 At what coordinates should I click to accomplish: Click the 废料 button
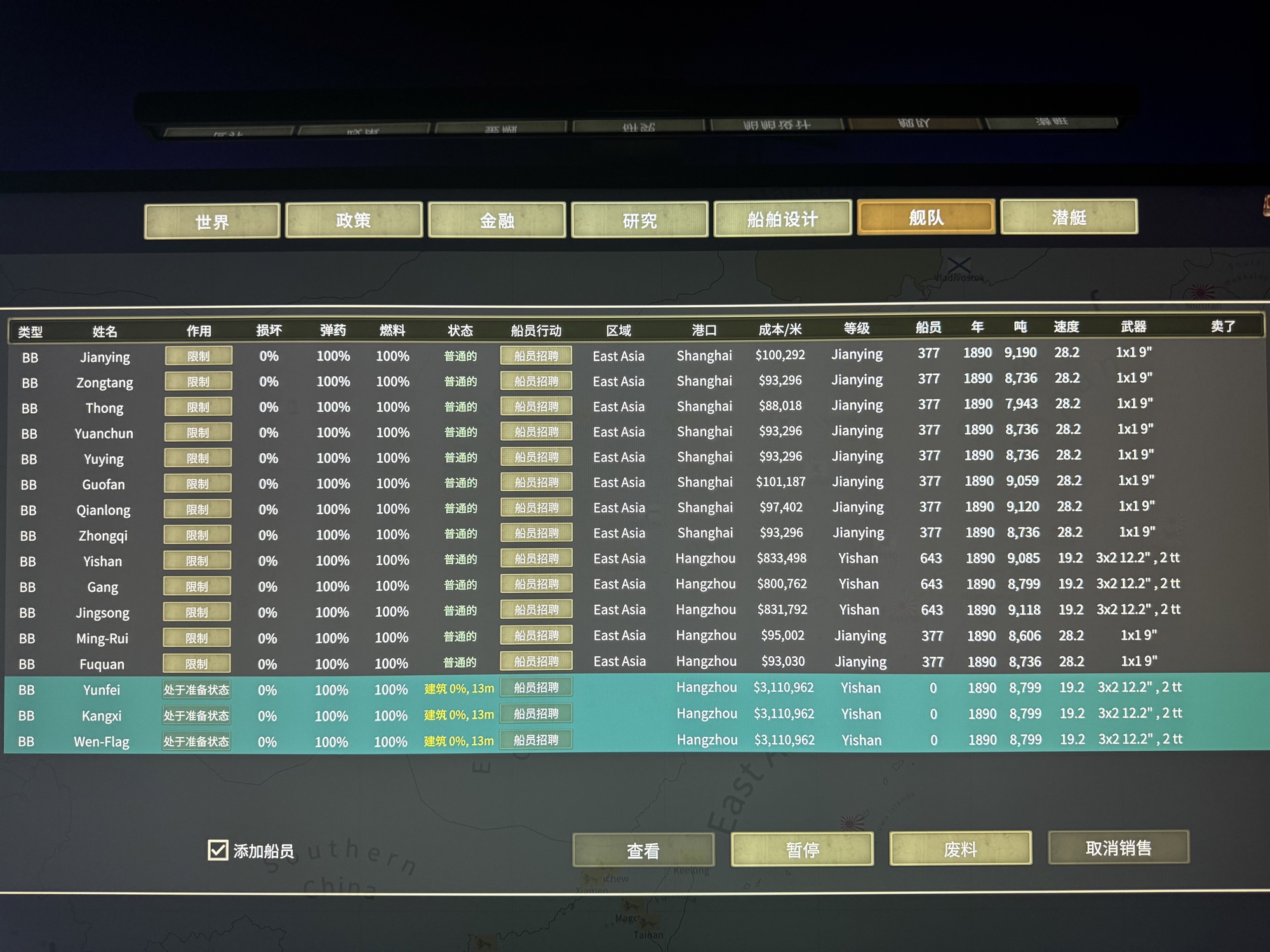click(x=960, y=849)
